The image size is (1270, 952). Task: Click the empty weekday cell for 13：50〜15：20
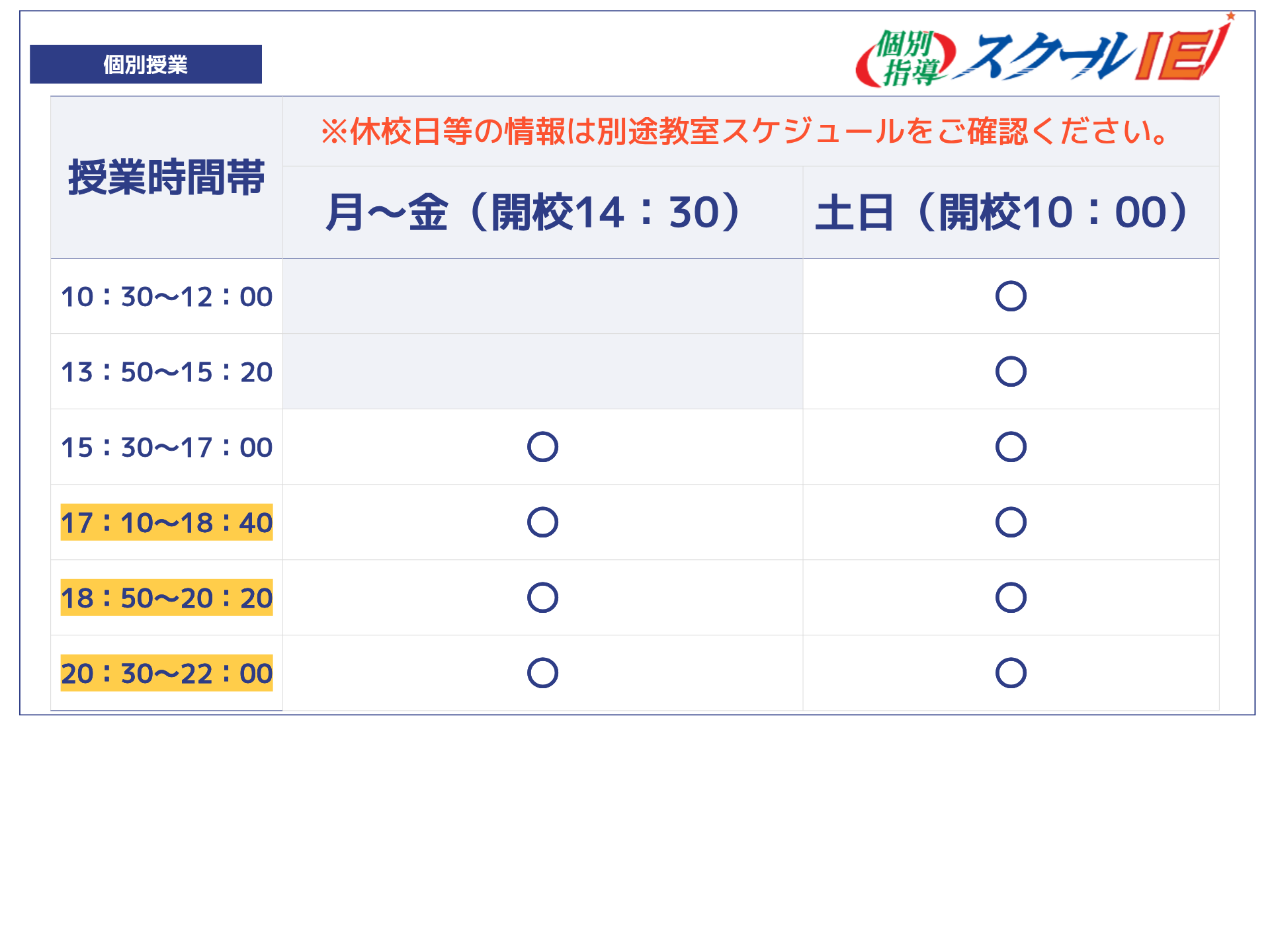click(542, 372)
